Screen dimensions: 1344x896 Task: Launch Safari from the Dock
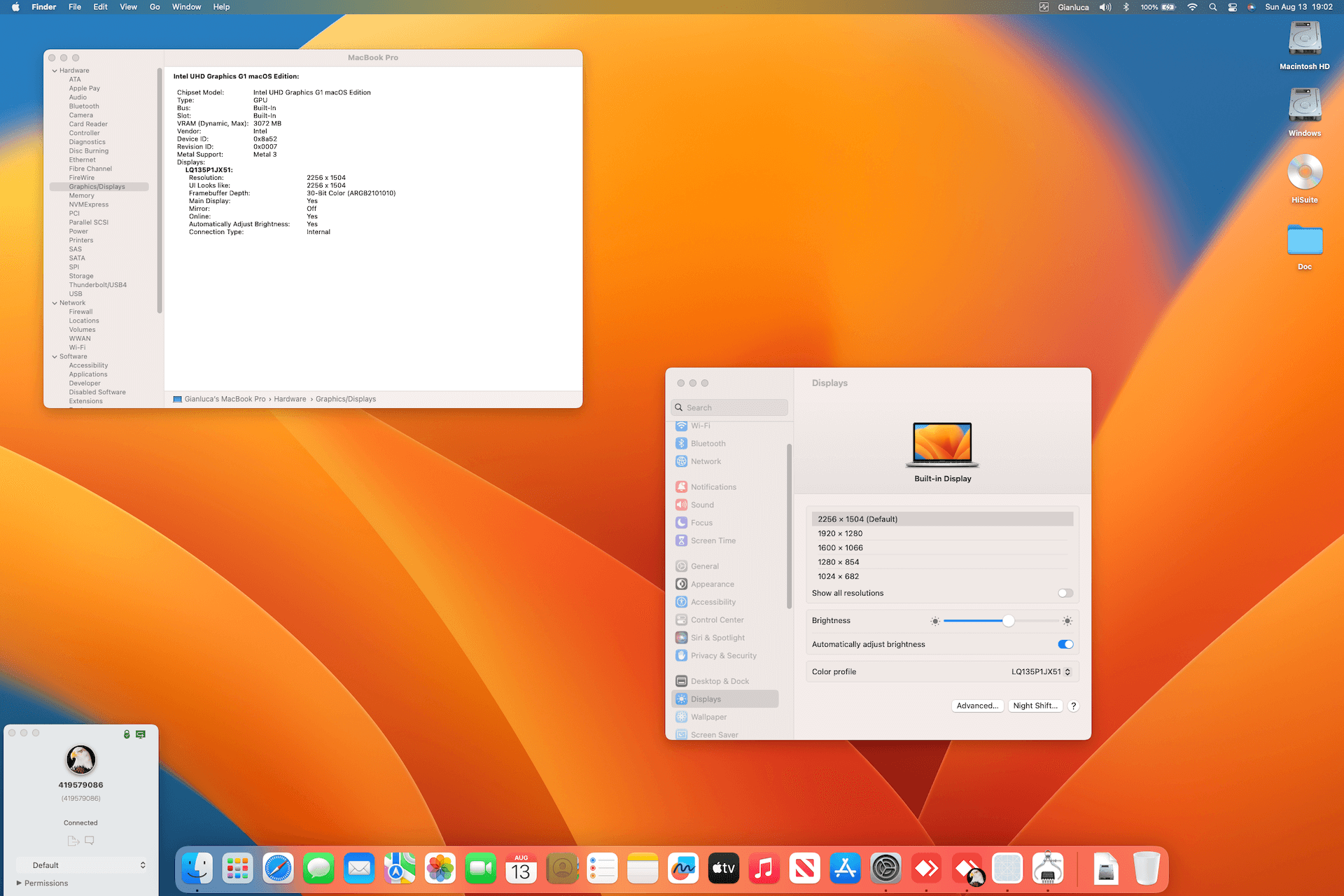click(278, 869)
